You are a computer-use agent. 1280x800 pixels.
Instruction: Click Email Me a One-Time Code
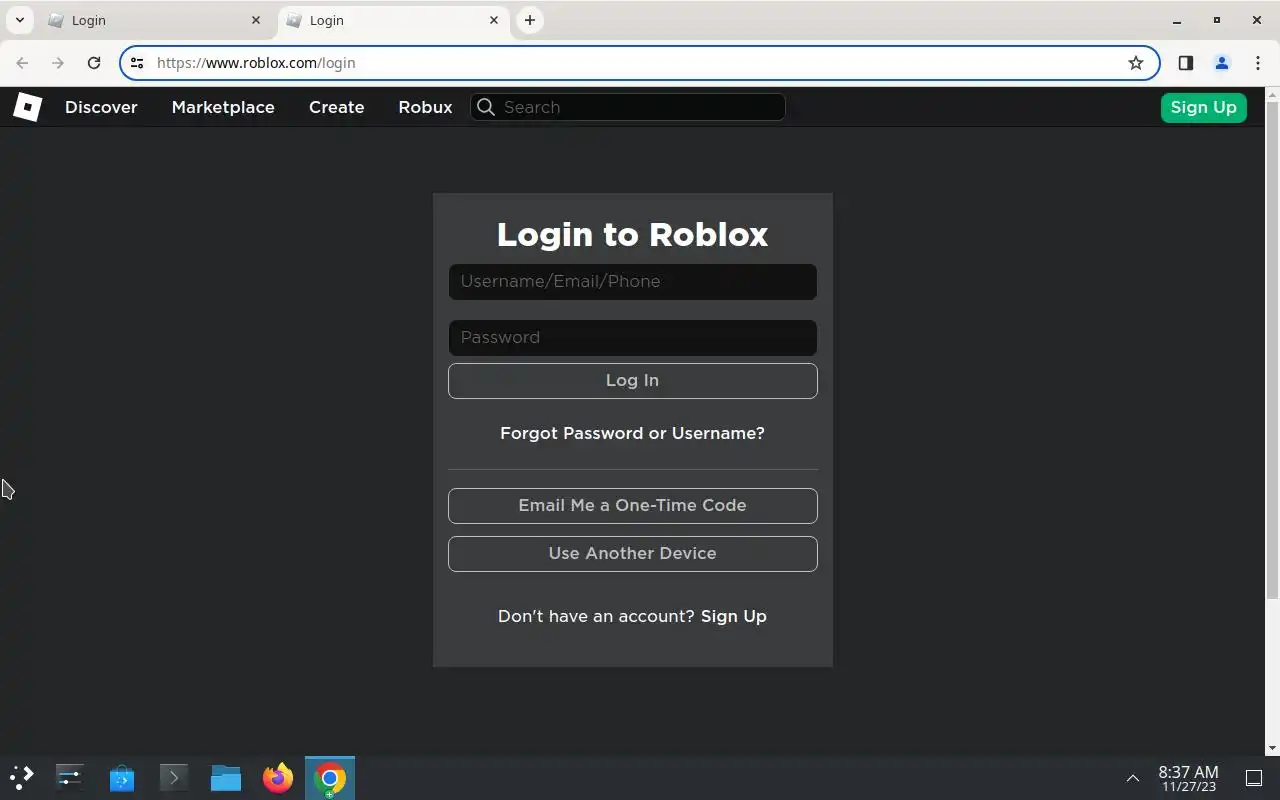pyautogui.click(x=632, y=506)
